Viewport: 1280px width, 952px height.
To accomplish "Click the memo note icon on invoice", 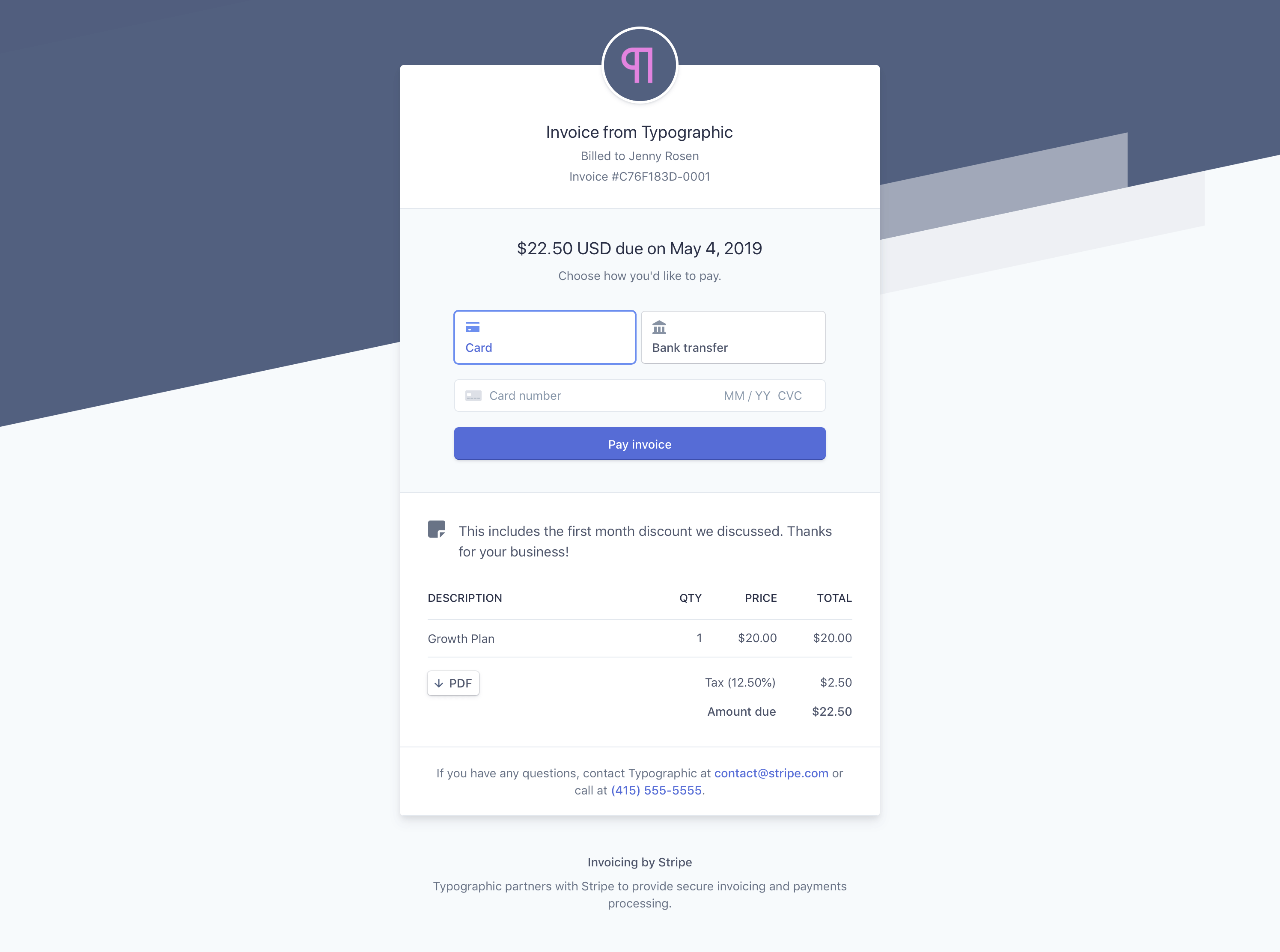I will point(436,529).
